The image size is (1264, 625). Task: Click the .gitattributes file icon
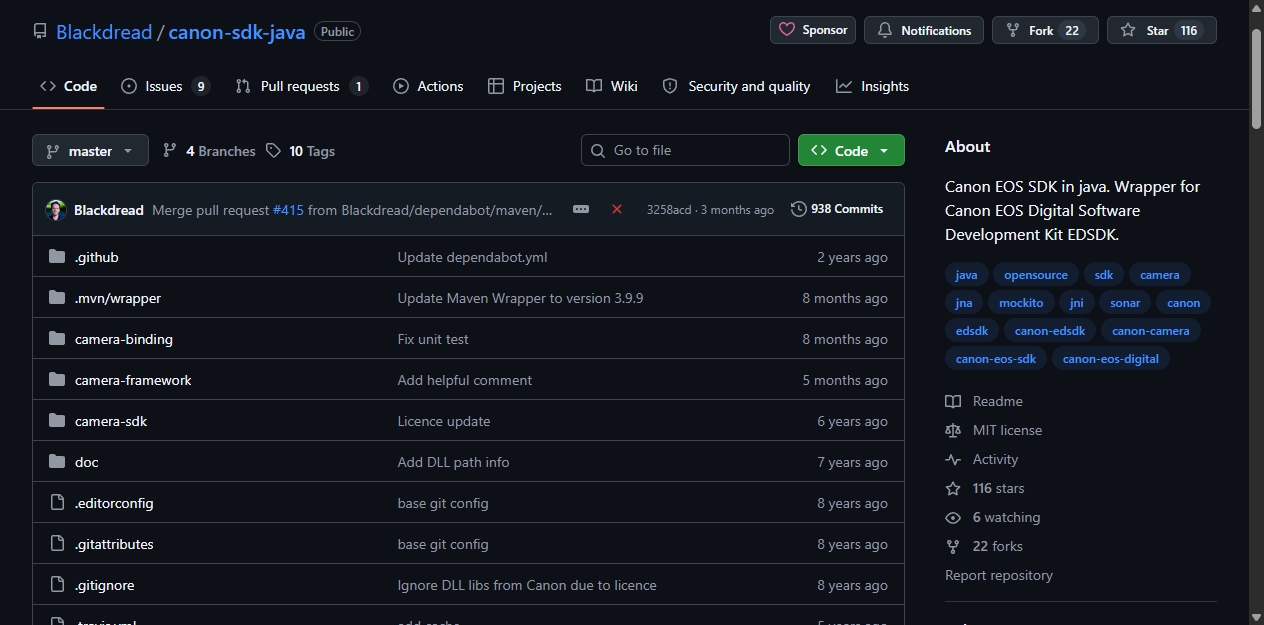point(57,544)
